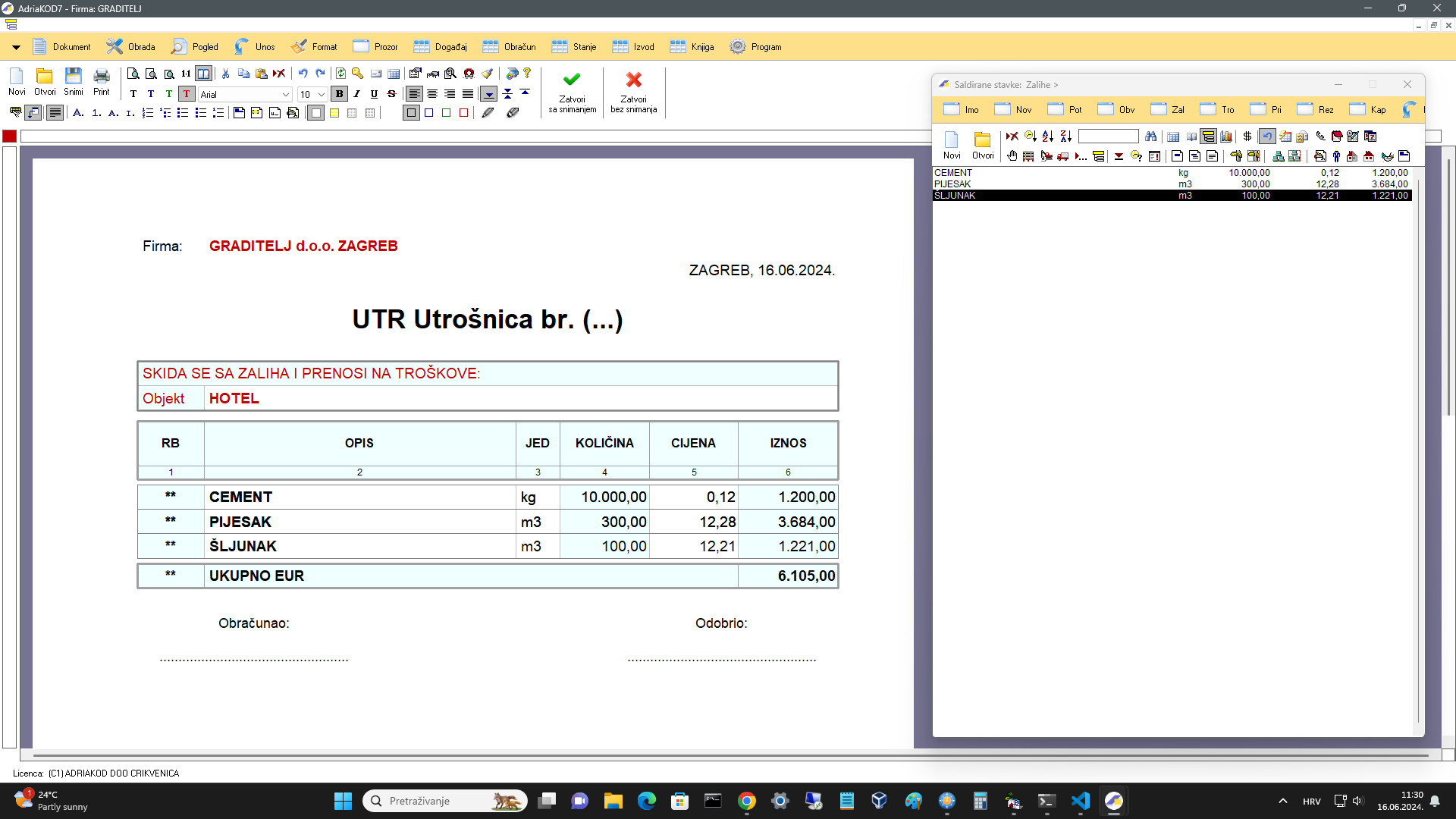Click the eraser icon

(513, 113)
